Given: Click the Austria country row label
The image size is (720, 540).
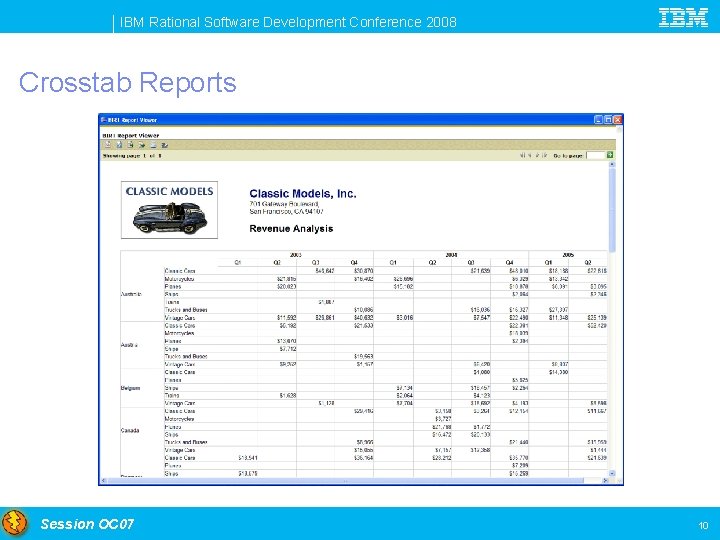Looking at the screenshot, I should point(129,345).
